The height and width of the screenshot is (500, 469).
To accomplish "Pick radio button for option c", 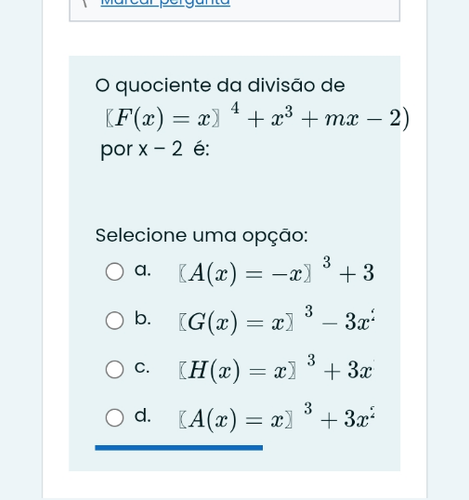I will click(115, 369).
